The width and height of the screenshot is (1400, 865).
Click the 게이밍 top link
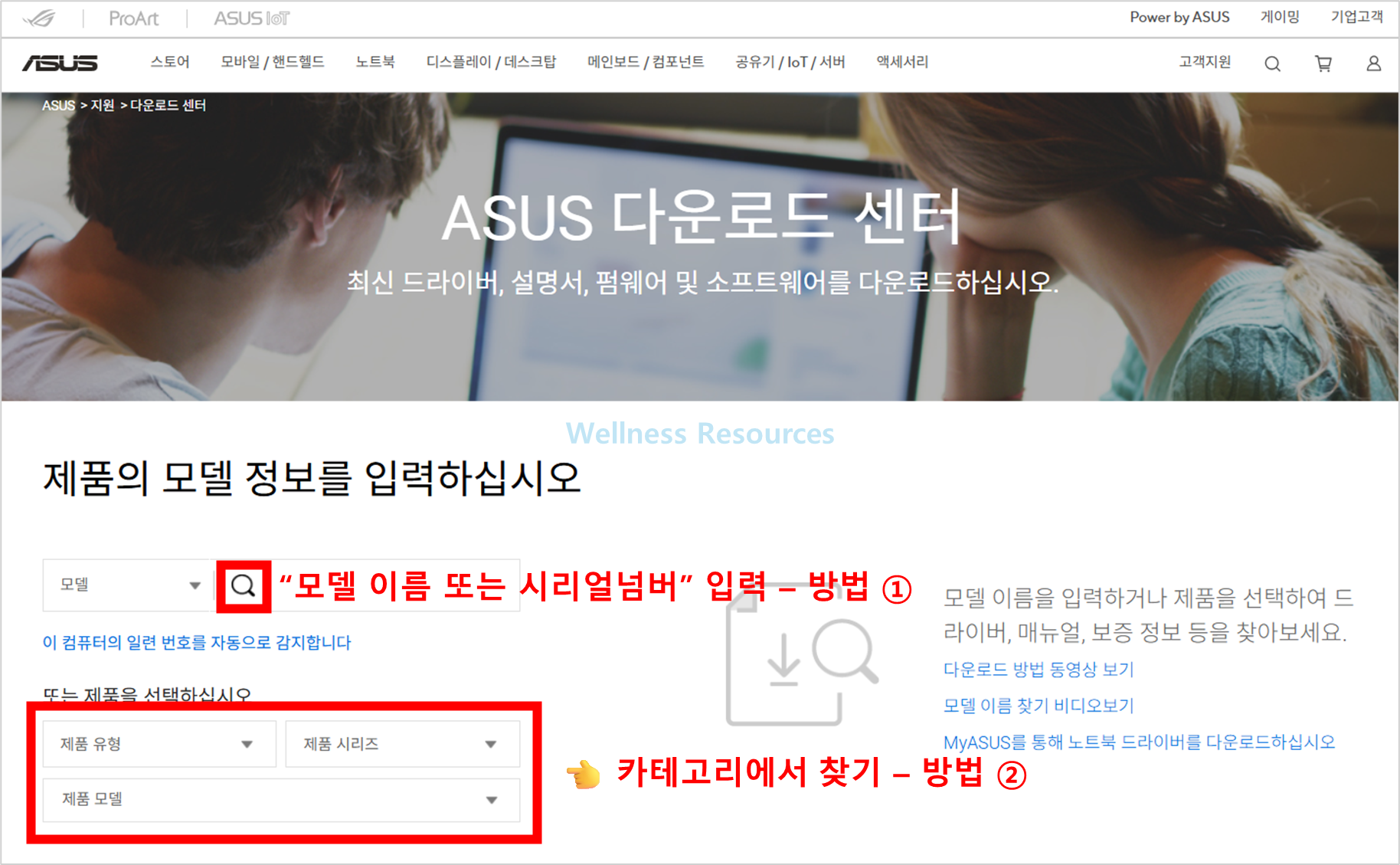[x=1280, y=17]
